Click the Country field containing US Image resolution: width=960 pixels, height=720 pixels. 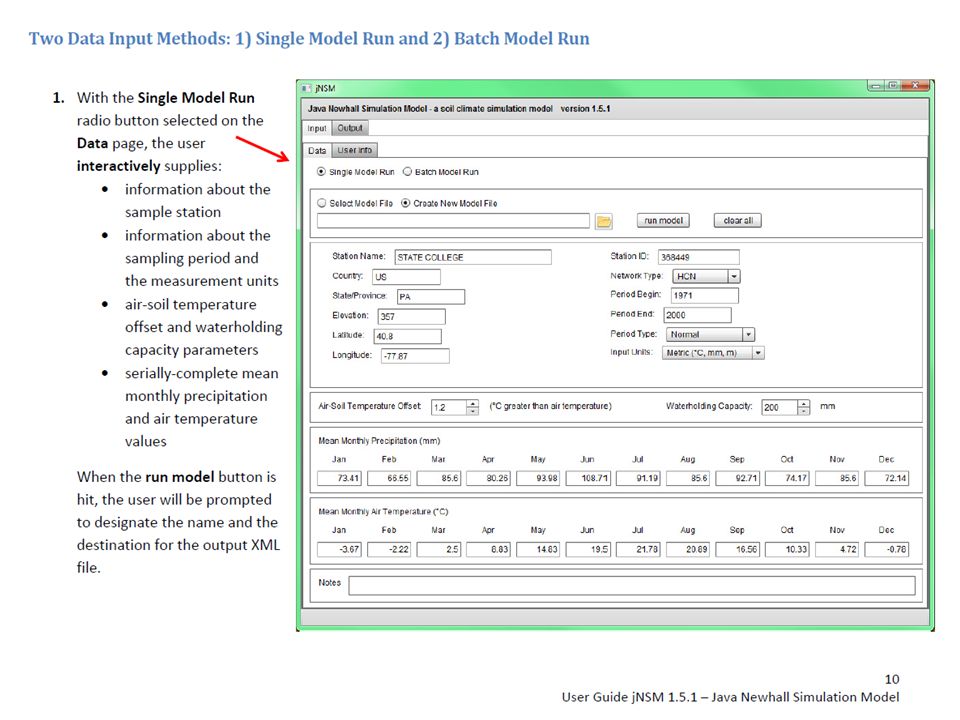(x=406, y=277)
